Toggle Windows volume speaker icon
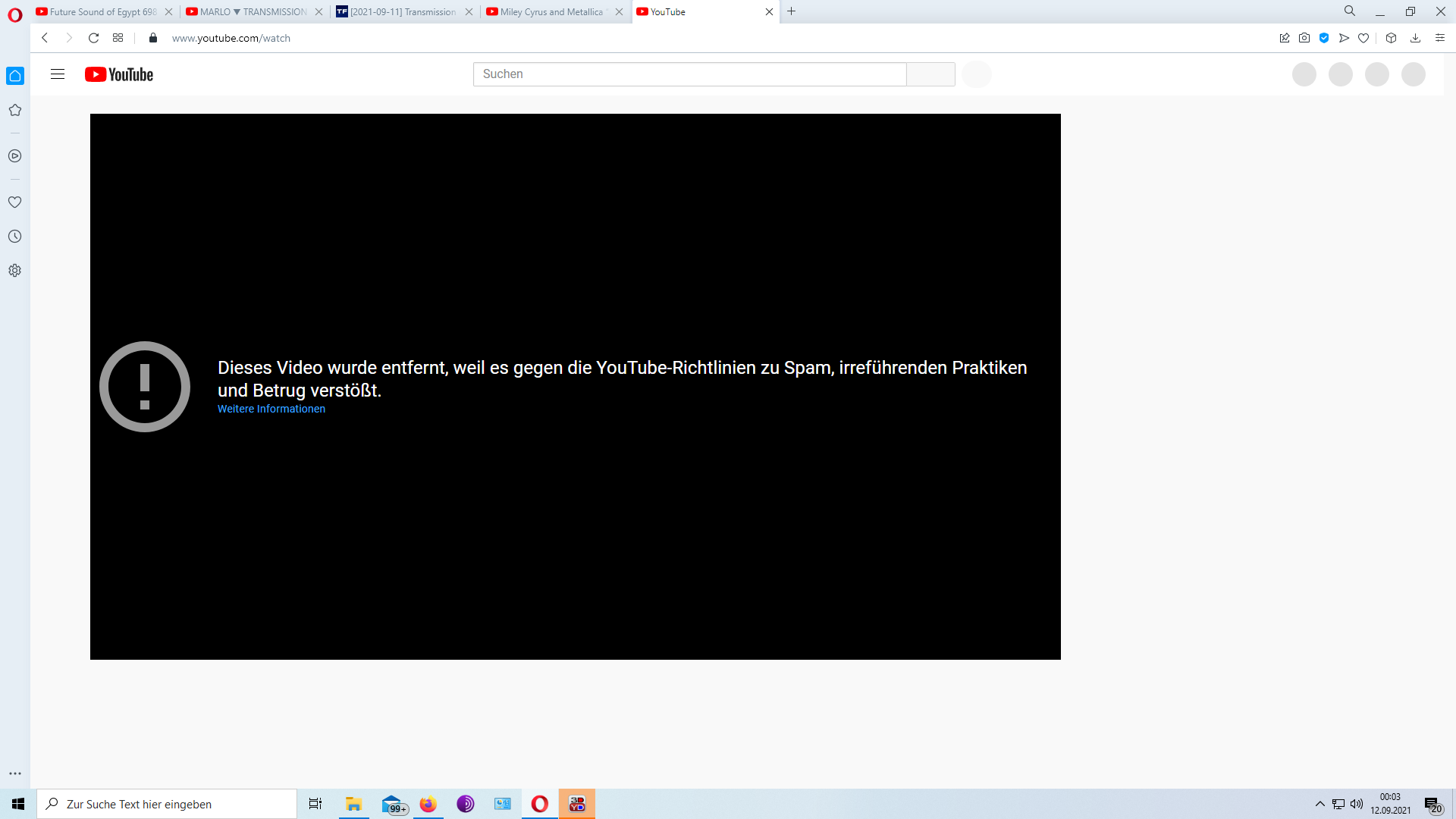The image size is (1456, 819). [1357, 804]
